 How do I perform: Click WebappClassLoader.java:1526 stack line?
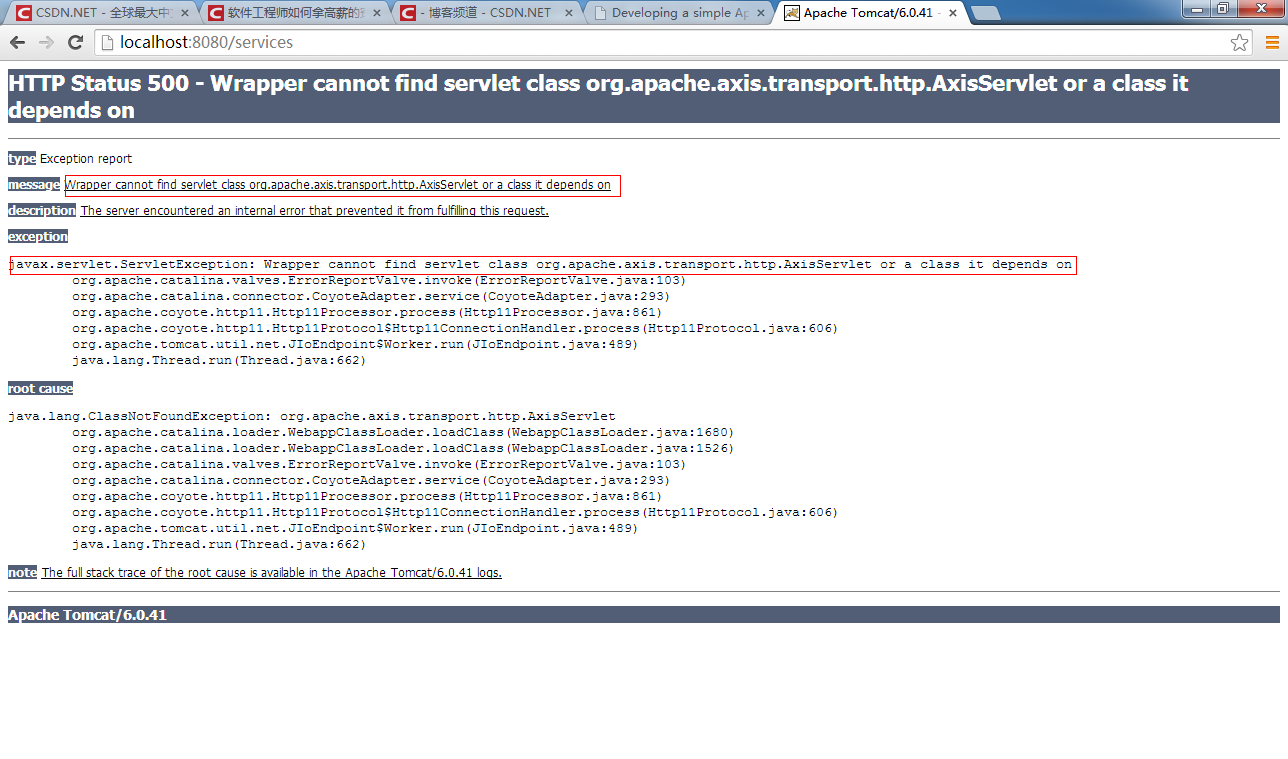(x=403, y=448)
